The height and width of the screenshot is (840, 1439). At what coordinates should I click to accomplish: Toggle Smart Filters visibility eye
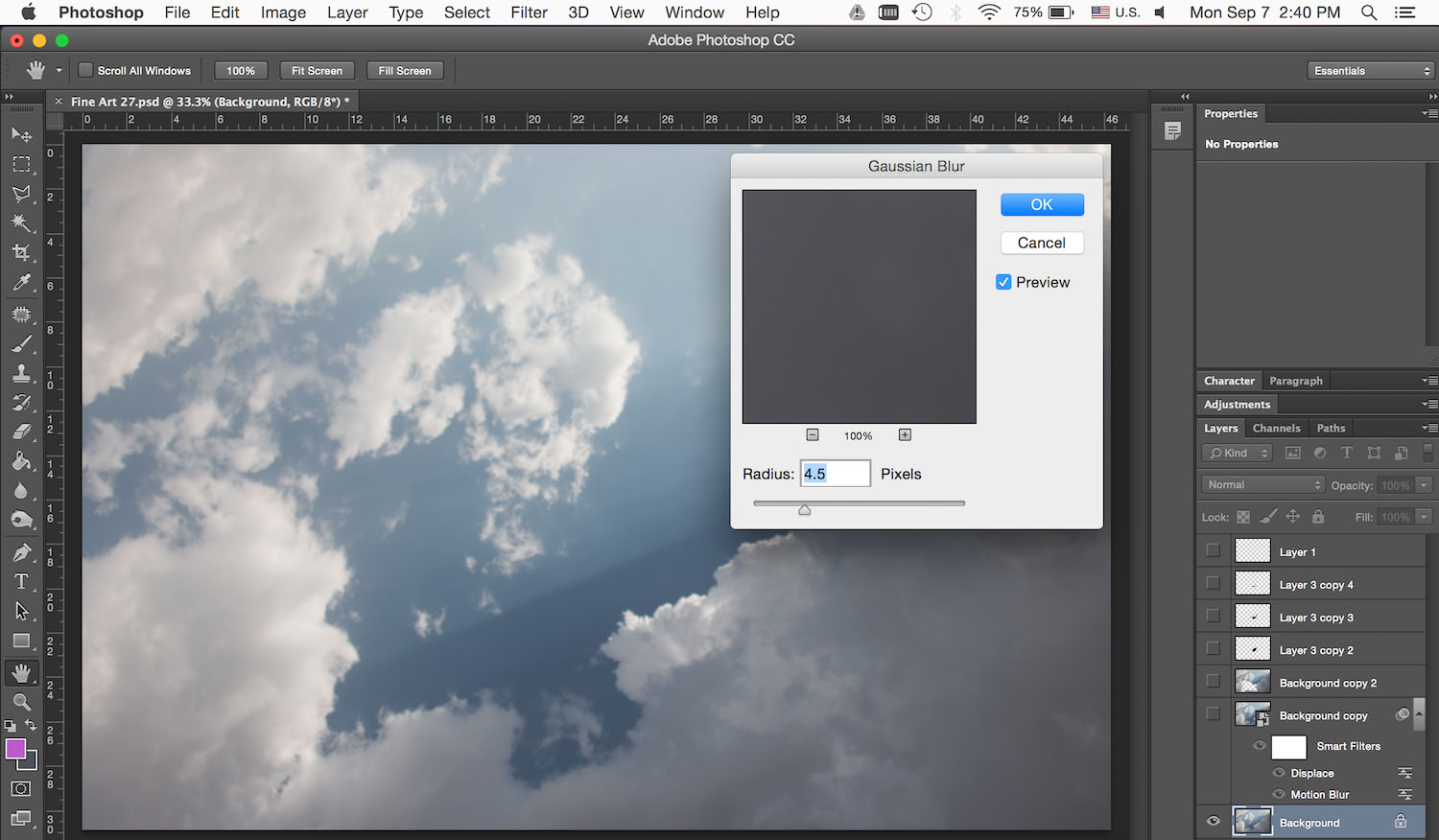click(x=1260, y=746)
